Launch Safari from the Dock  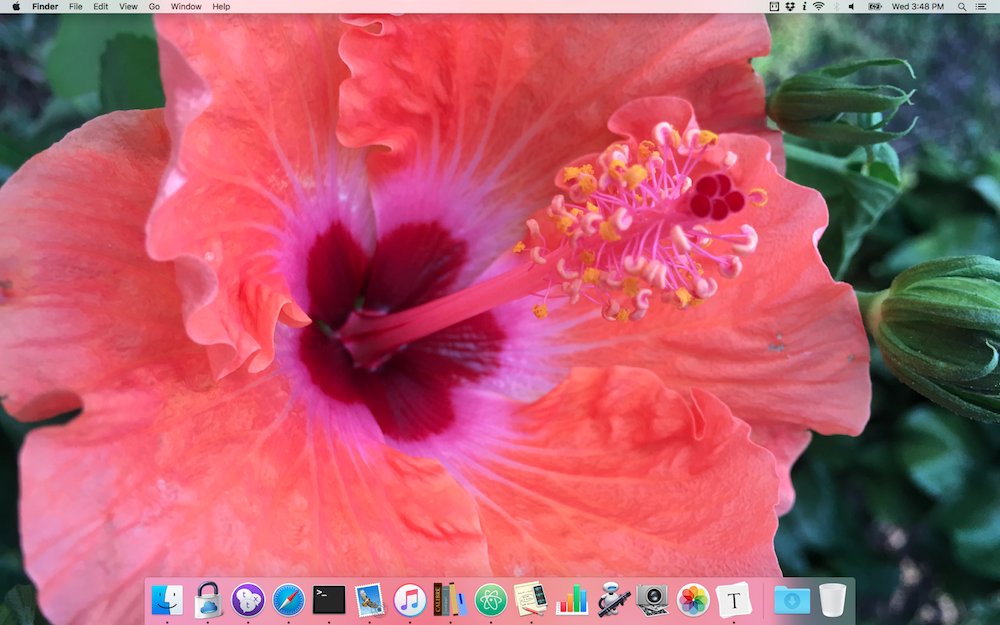tap(288, 600)
